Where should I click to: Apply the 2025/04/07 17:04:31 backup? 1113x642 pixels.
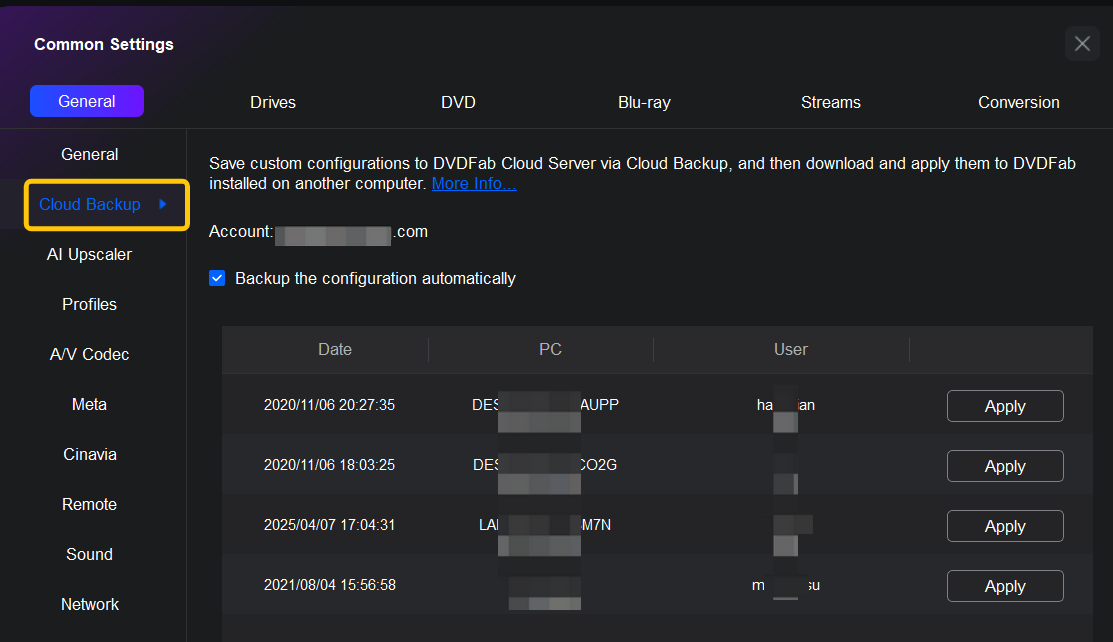click(1004, 526)
